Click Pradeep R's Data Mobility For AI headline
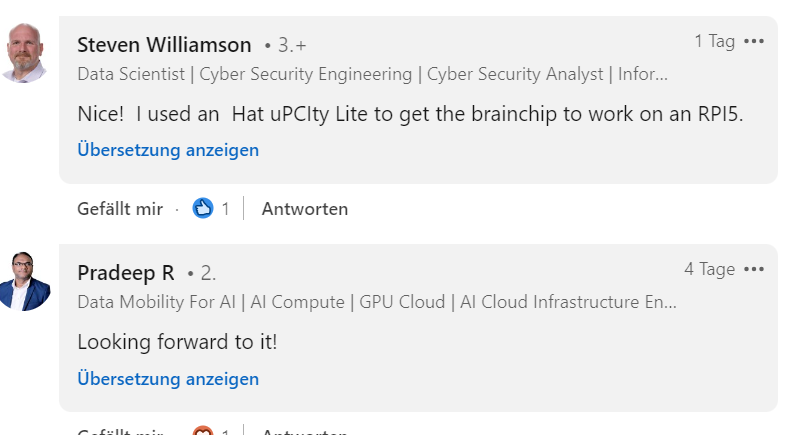 coord(377,302)
